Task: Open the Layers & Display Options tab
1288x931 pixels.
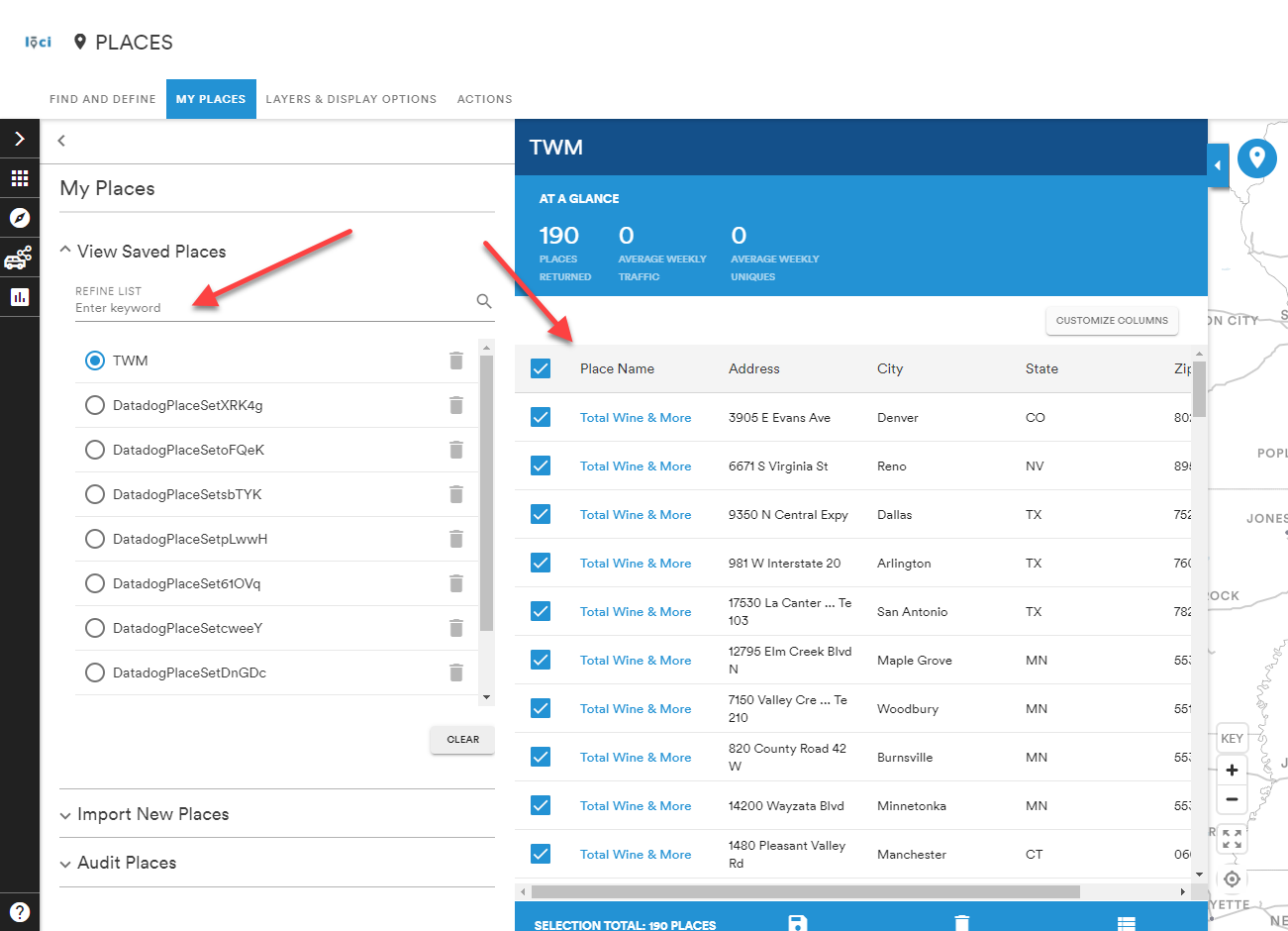Action: [x=351, y=99]
